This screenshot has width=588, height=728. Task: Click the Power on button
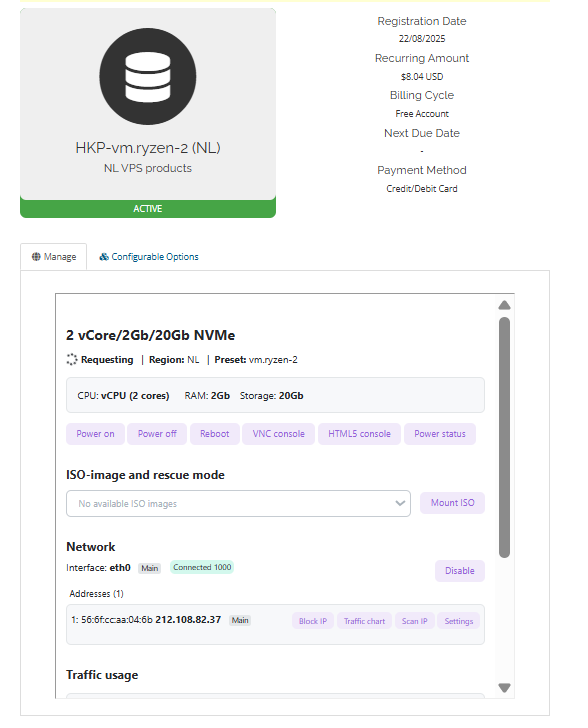point(95,434)
